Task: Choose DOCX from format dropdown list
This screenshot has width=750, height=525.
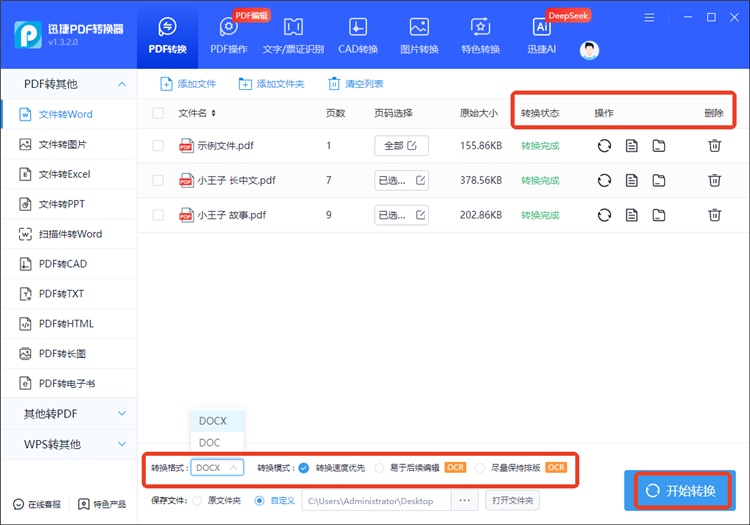Action: (x=217, y=421)
